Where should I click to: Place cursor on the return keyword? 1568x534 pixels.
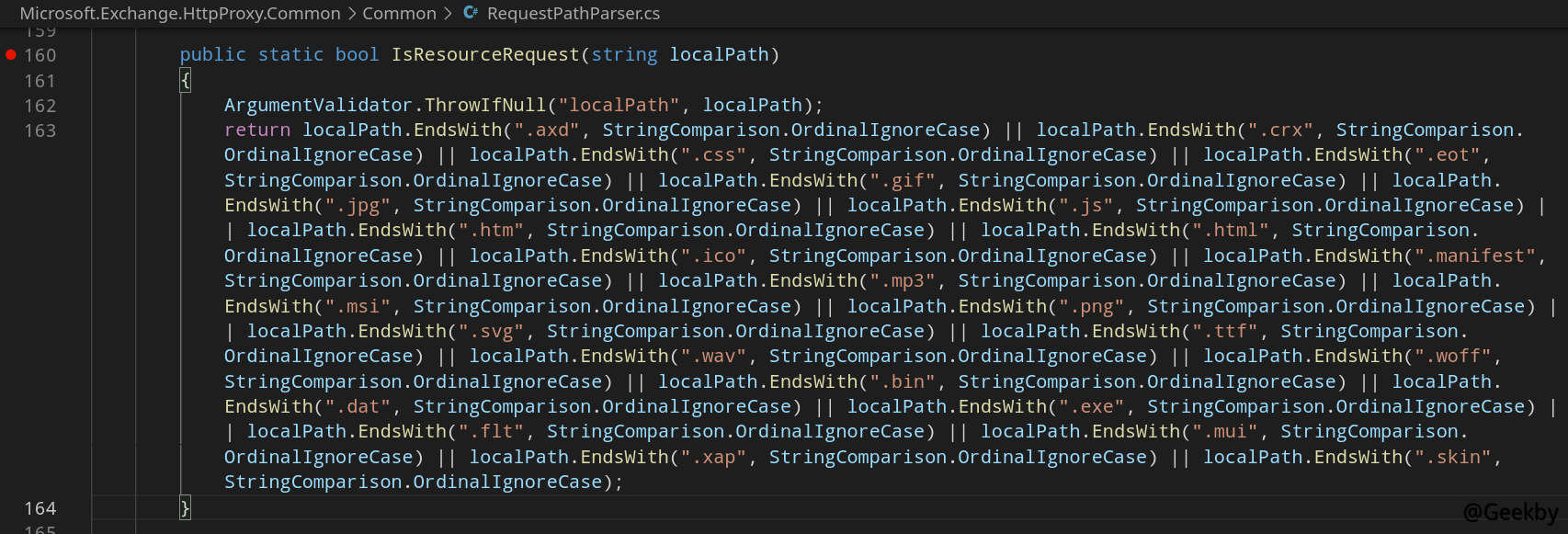pos(257,131)
